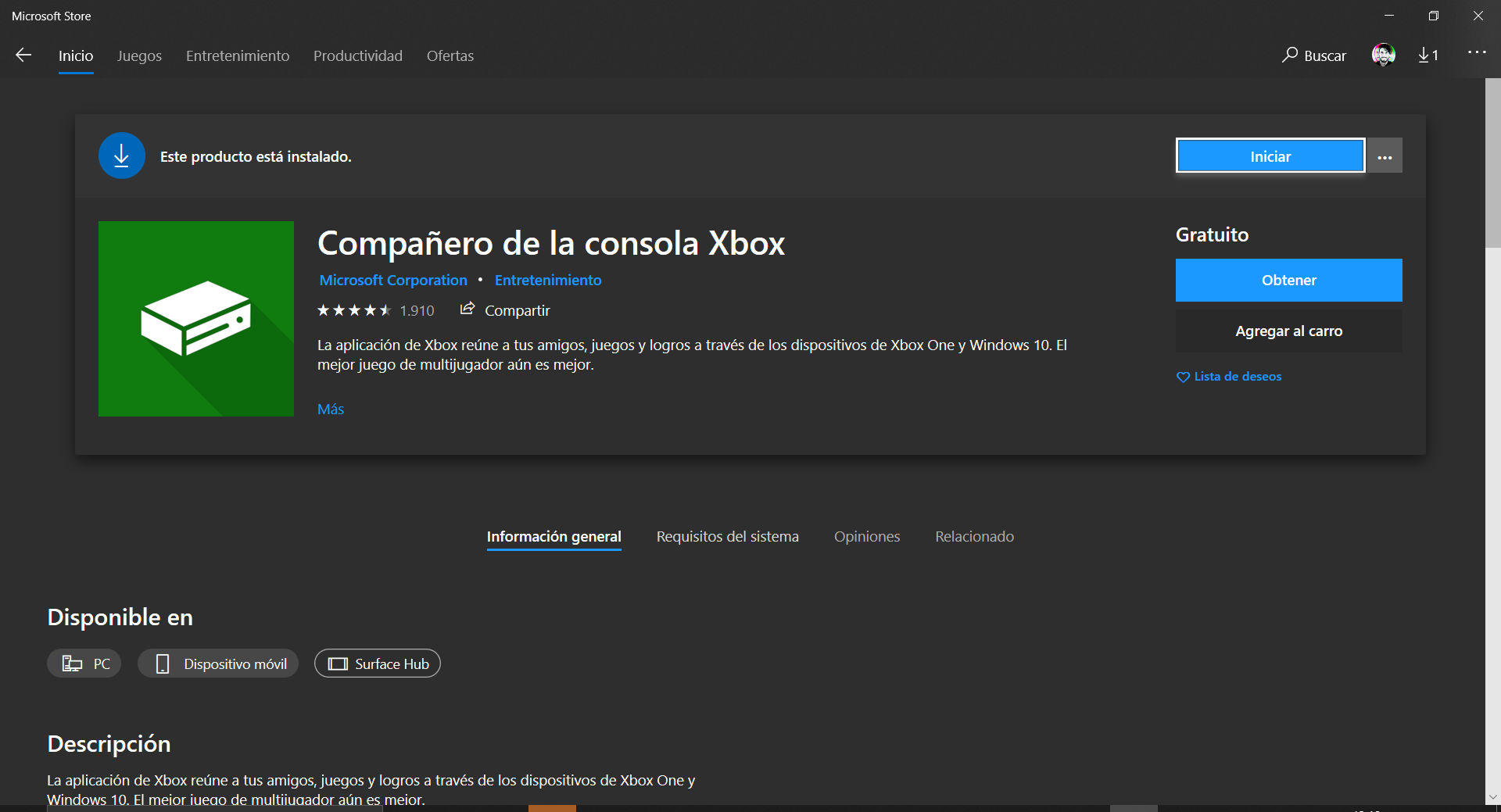Switch to the Opiniones tab
This screenshot has width=1501, height=812.
click(x=866, y=536)
